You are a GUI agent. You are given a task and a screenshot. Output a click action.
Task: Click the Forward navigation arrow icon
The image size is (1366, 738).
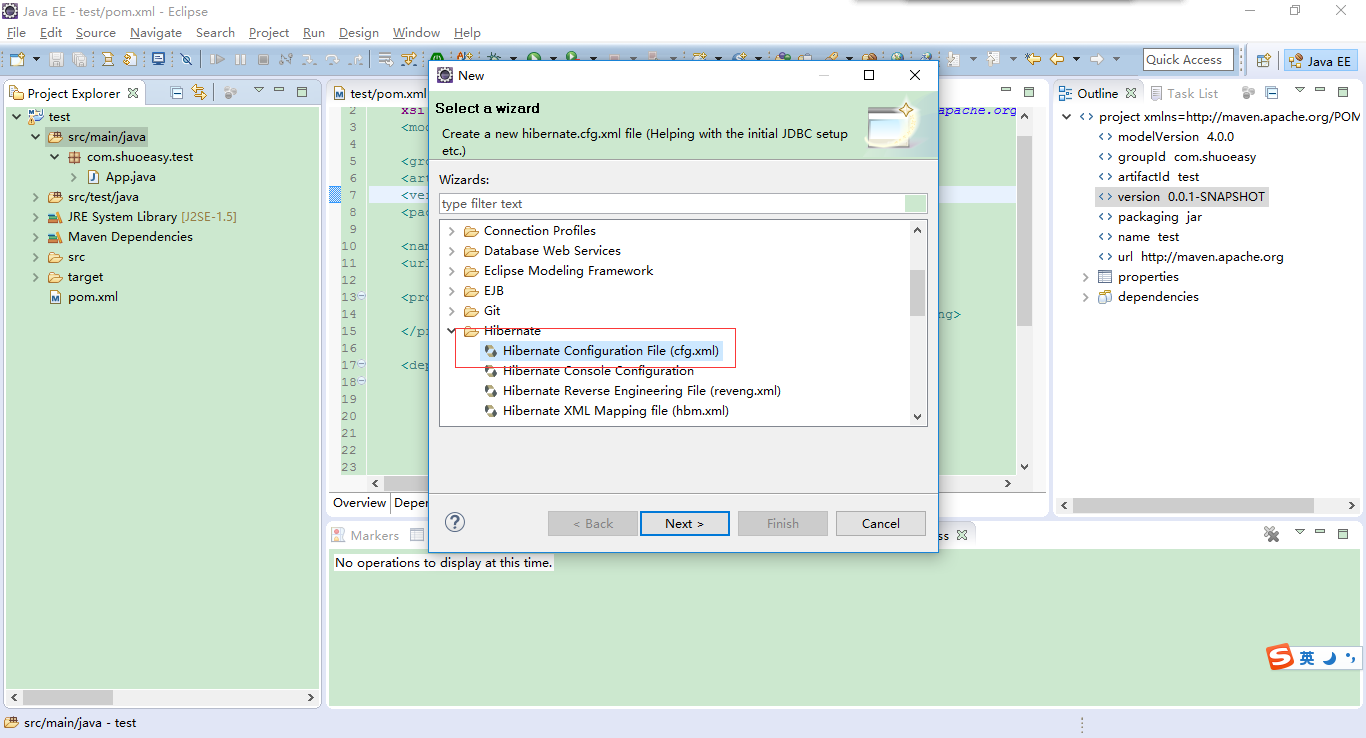(1097, 60)
